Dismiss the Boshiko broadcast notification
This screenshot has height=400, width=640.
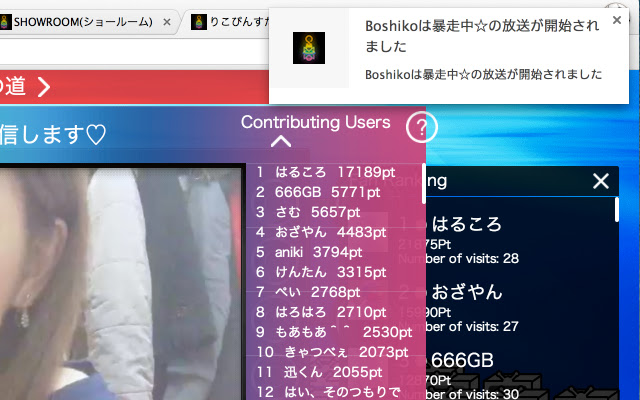(616, 20)
